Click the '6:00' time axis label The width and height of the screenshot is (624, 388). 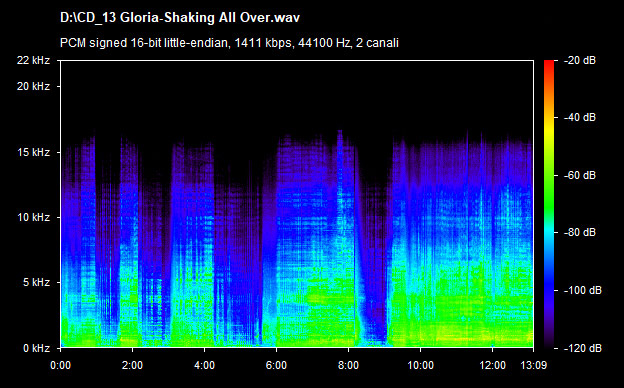(x=276, y=365)
